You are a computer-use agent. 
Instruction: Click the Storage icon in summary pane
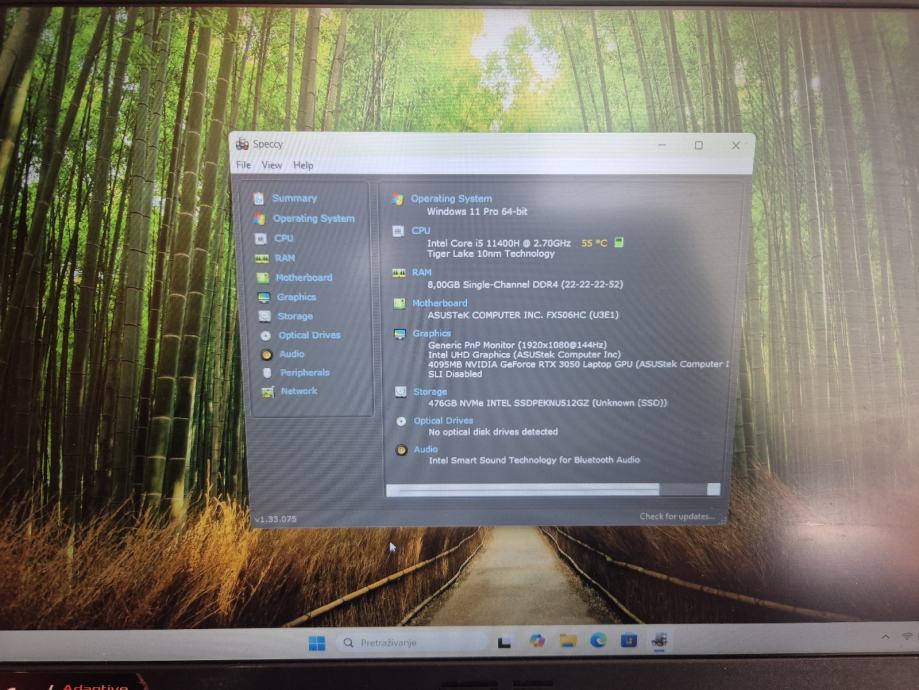pos(400,392)
